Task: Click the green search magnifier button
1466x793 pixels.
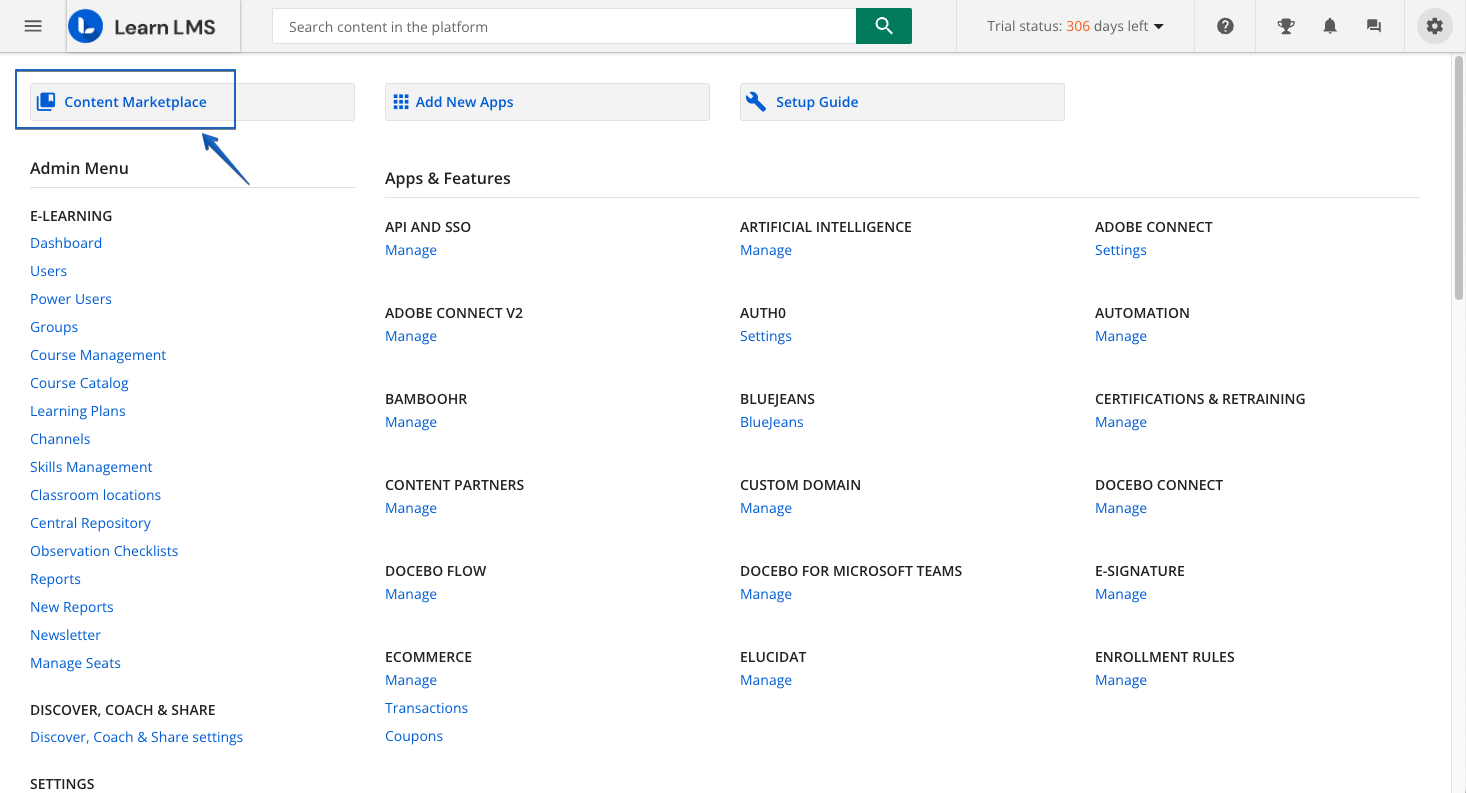Action: point(884,26)
